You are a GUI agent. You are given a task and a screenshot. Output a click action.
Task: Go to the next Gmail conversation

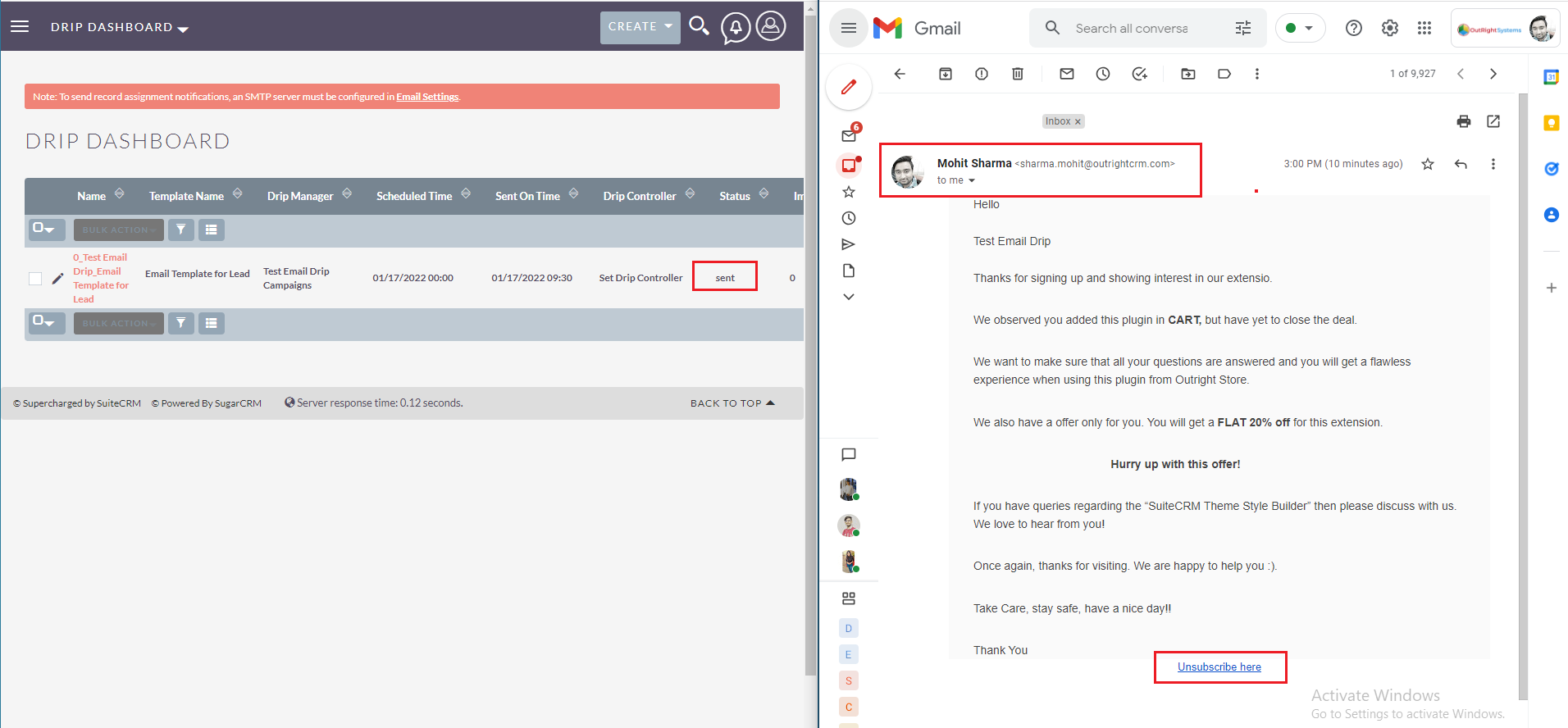pyautogui.click(x=1493, y=74)
